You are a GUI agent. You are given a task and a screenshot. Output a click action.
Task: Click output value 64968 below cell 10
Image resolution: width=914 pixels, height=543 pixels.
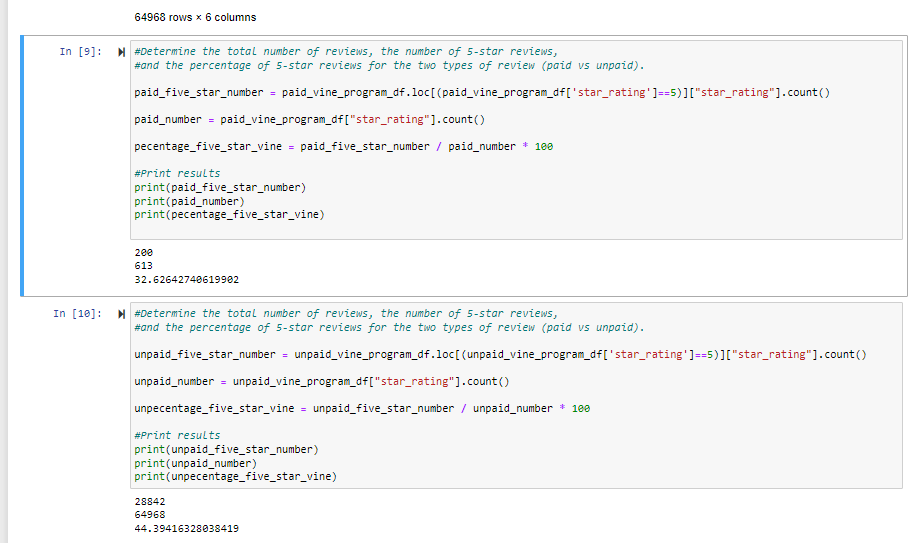coord(150,515)
